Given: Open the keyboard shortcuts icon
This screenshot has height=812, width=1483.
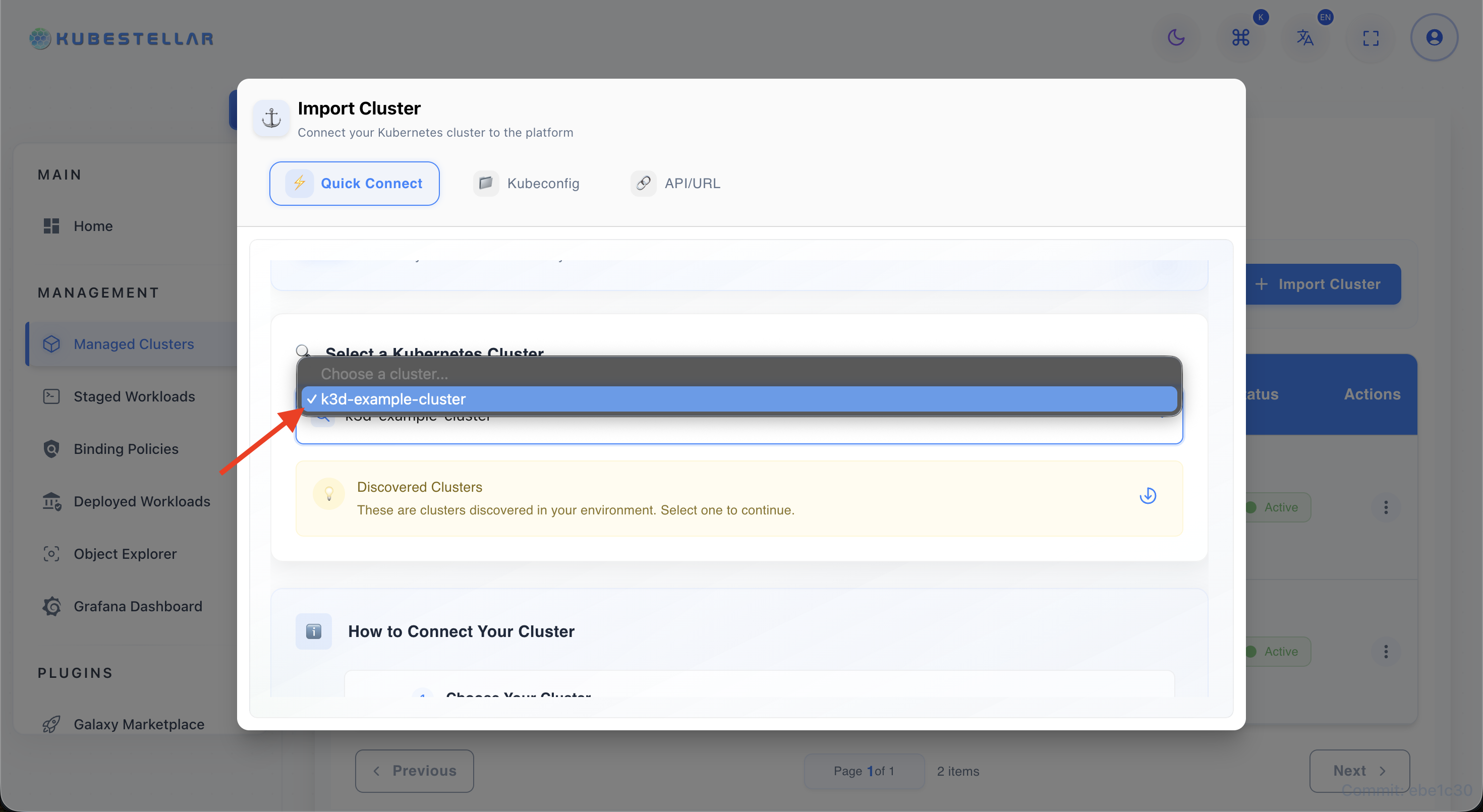Looking at the screenshot, I should 1242,37.
